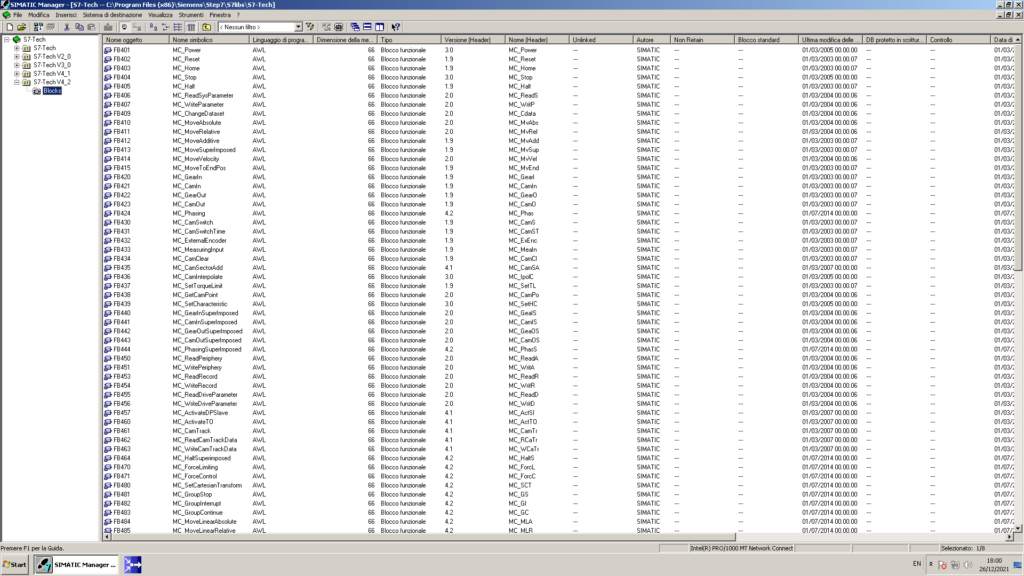The width and height of the screenshot is (1024, 576).
Task: Sort by the Versione (Header) column header
Action: coord(473,40)
